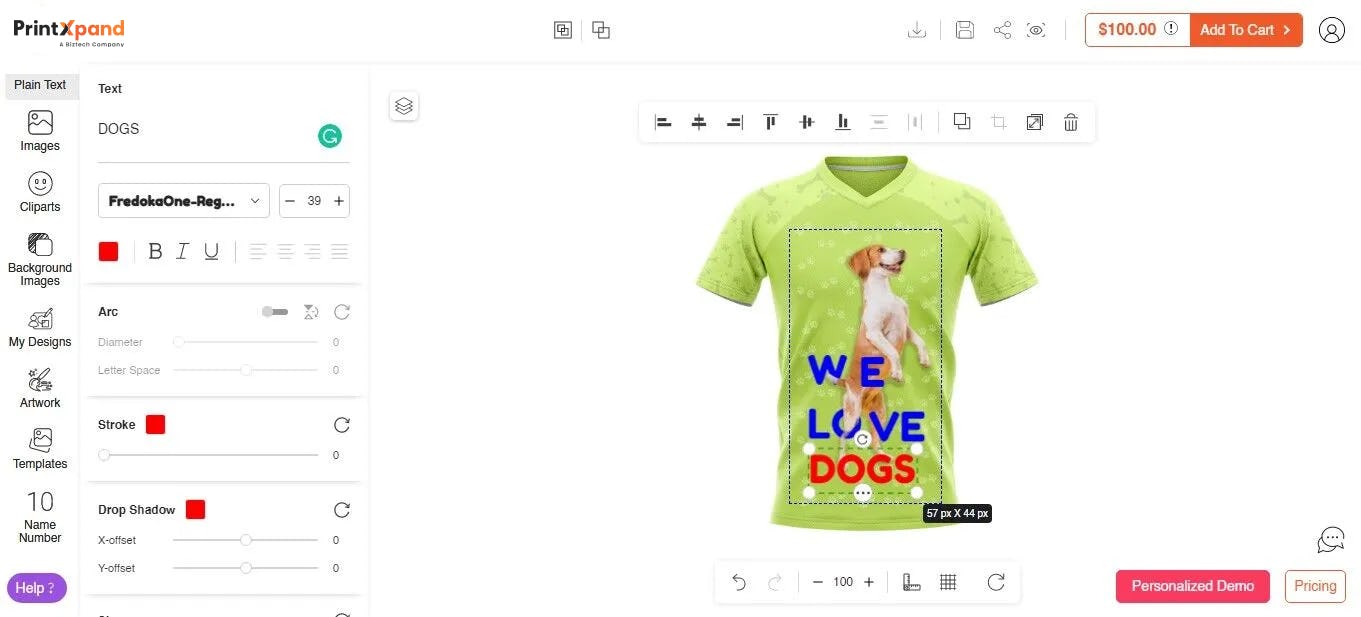Screen dimensions: 1361x617
Task: Increase font size with the plus stepper
Action: (x=339, y=200)
